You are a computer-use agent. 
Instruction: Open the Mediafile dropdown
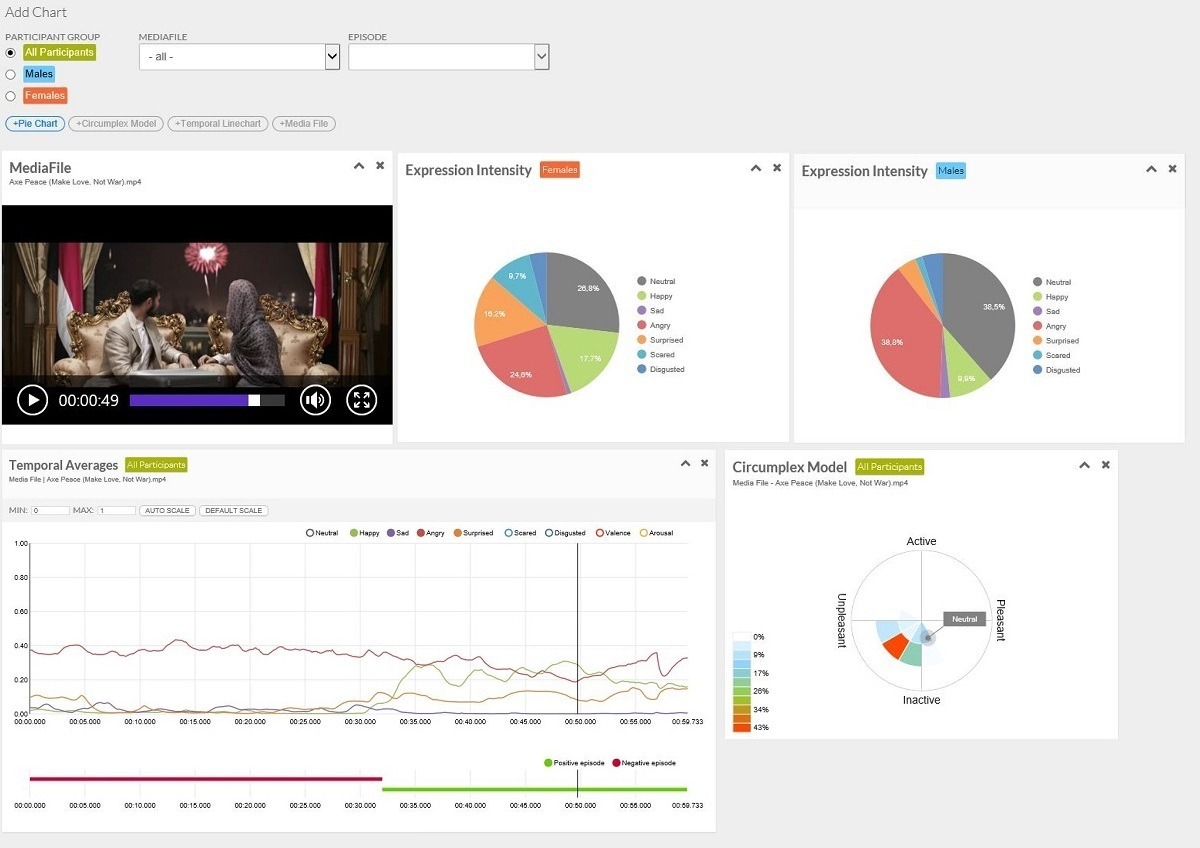click(239, 57)
